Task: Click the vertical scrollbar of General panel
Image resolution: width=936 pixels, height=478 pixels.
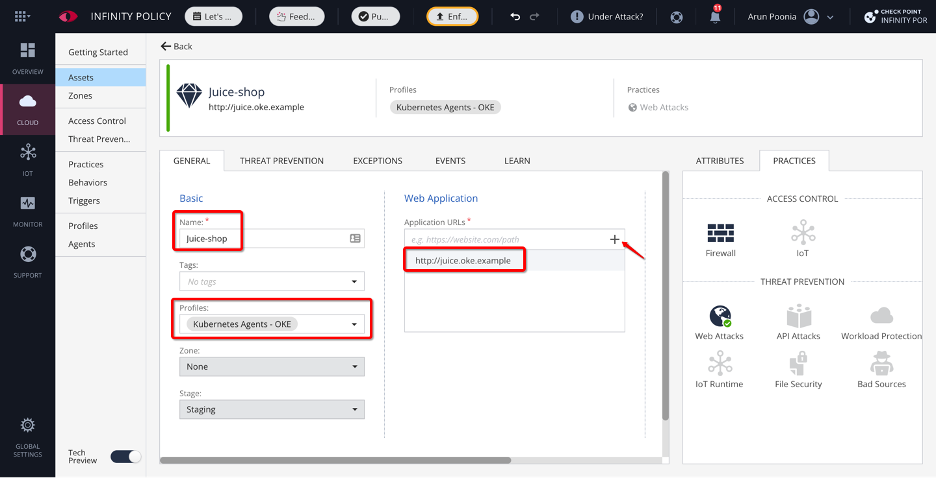Action: (x=666, y=296)
